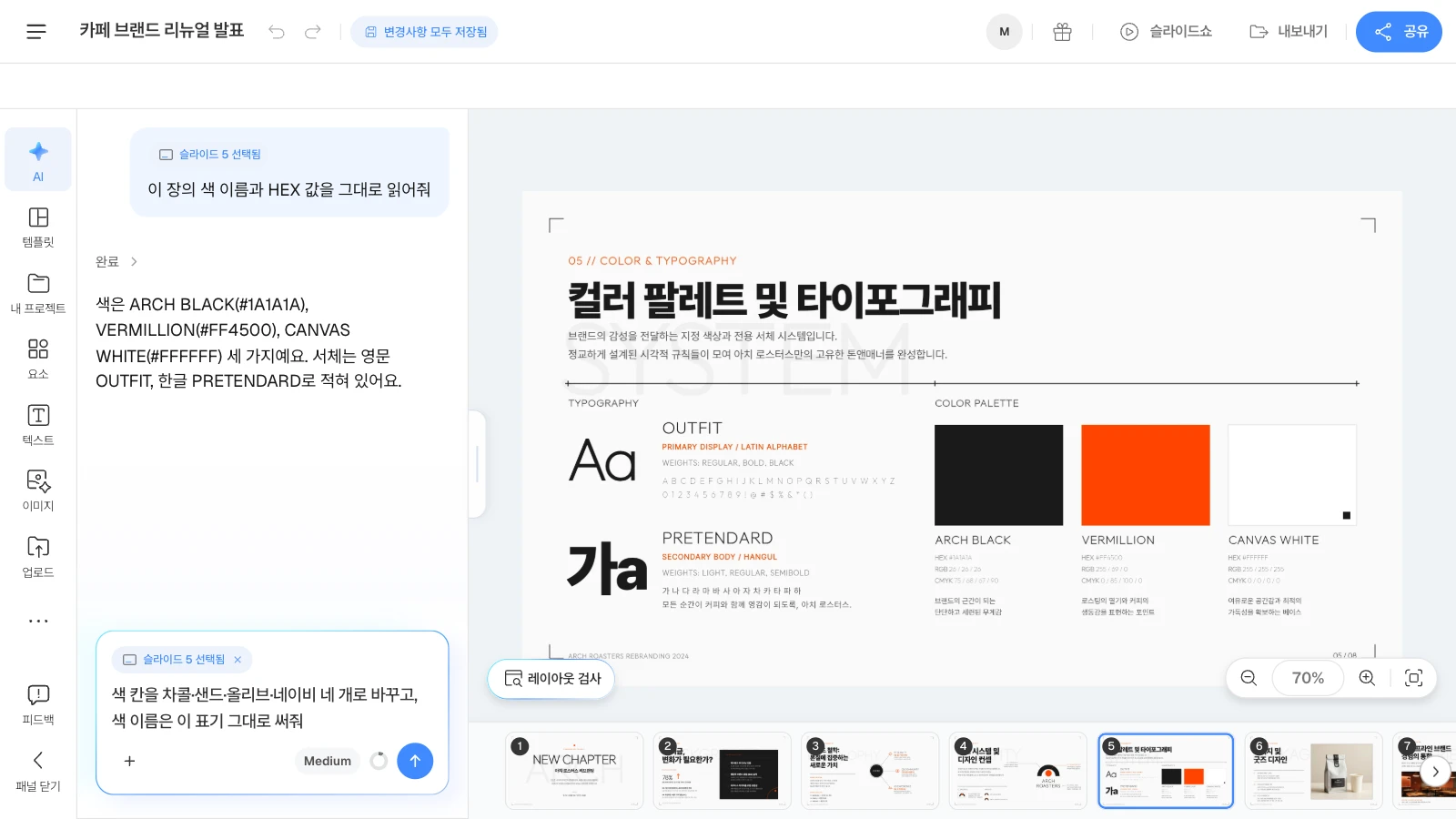Zoom out with the magnifier minus
The width and height of the screenshot is (1456, 819).
point(1249,678)
